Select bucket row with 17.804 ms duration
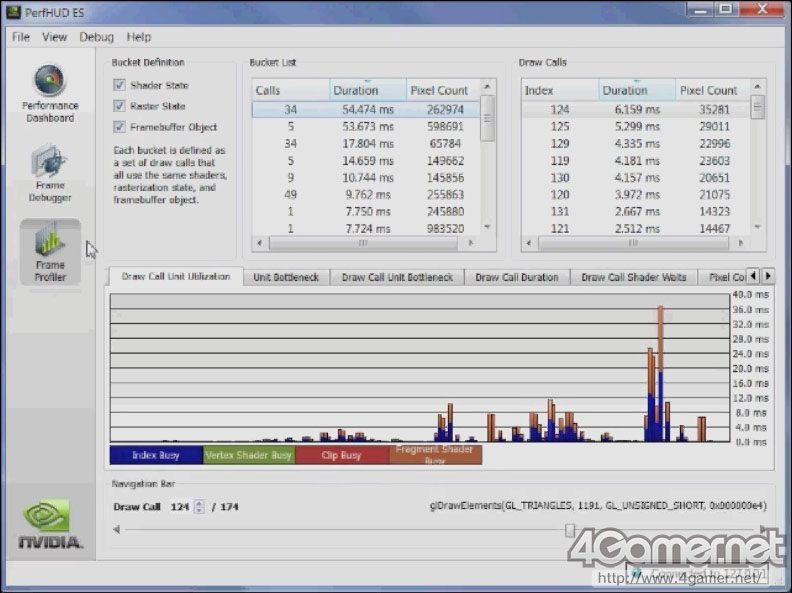The width and height of the screenshot is (792, 593). pos(366,143)
